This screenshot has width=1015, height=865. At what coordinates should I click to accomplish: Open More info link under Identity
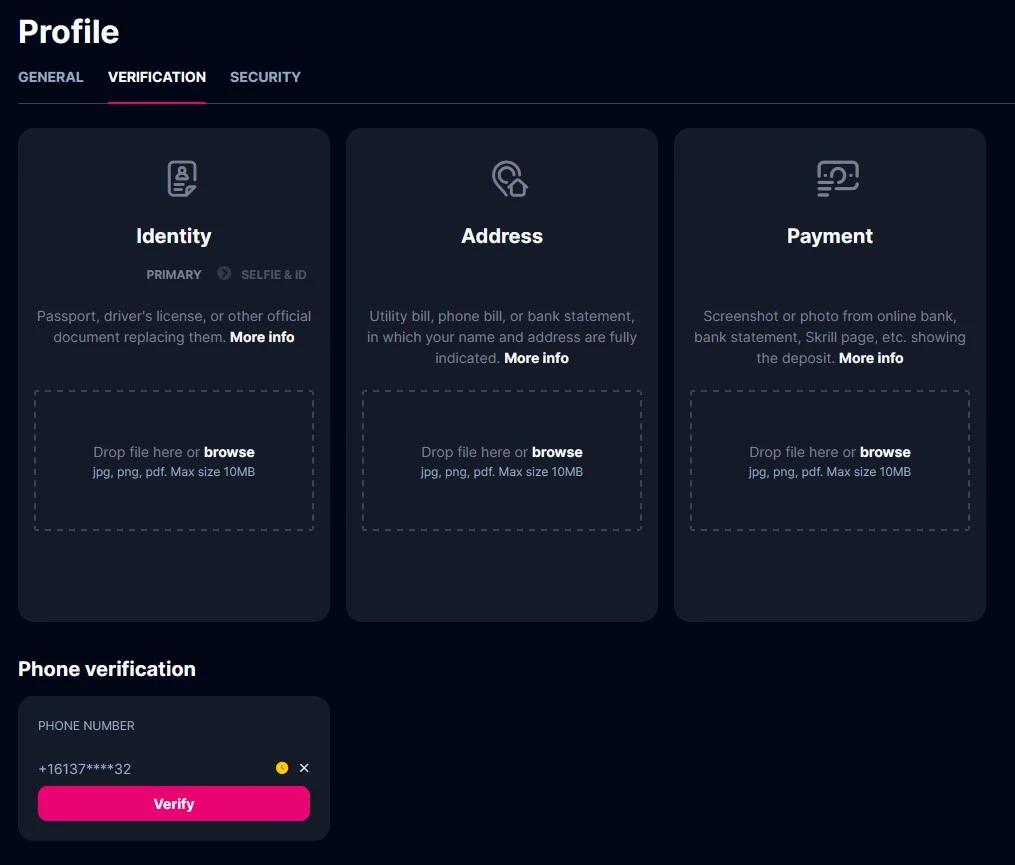point(262,337)
